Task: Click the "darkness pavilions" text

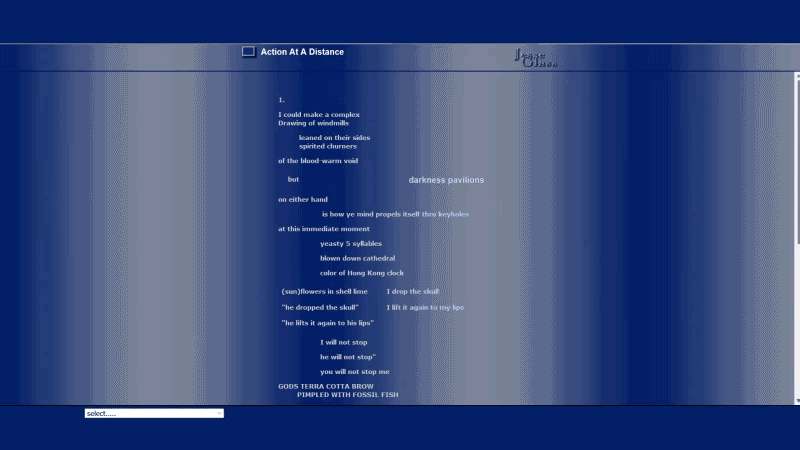Action: coord(446,180)
